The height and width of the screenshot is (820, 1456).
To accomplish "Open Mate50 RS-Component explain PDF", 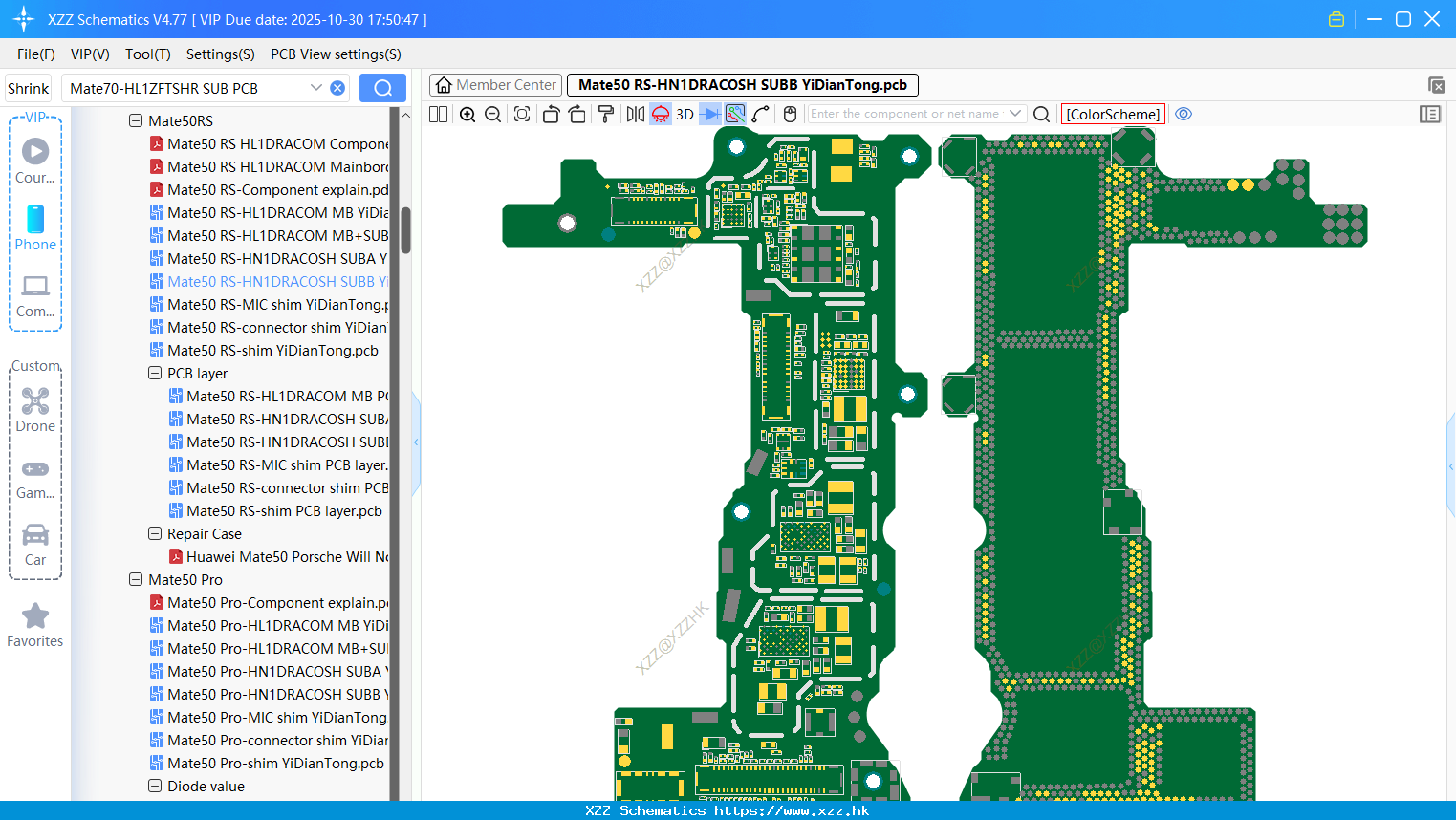I will coord(269,189).
